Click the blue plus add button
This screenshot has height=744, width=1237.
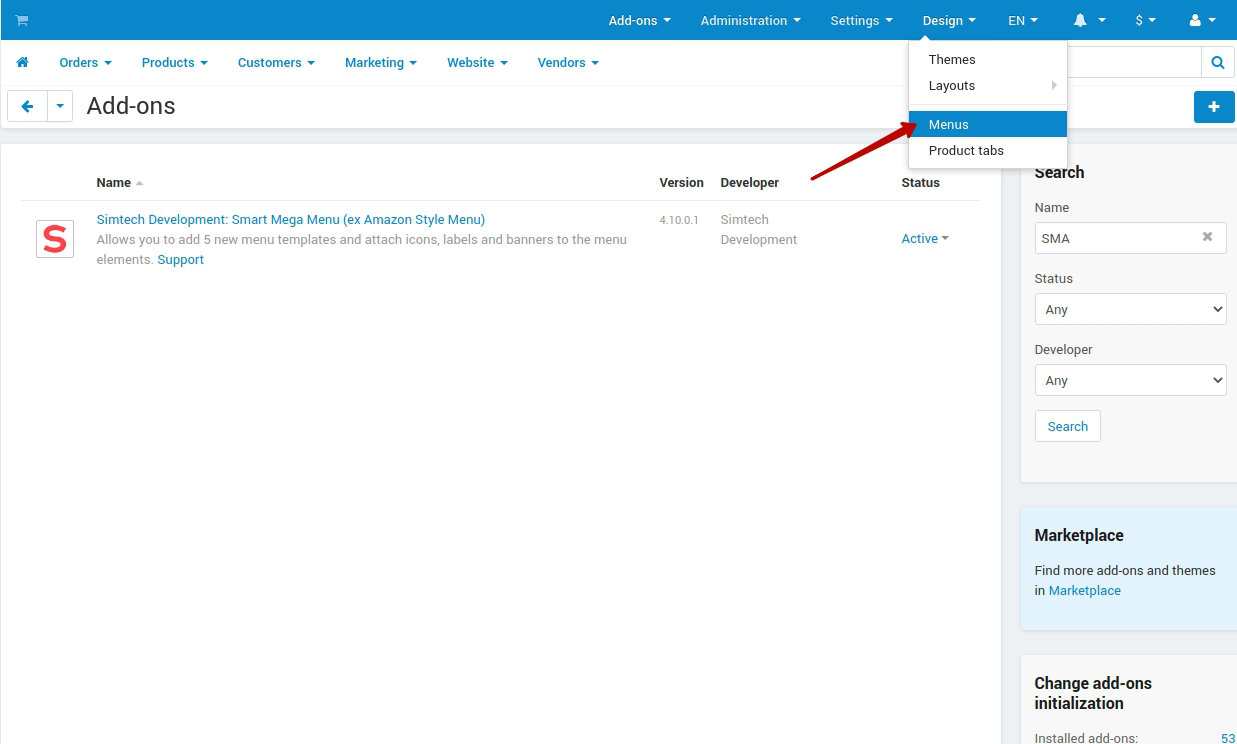pos(1214,106)
